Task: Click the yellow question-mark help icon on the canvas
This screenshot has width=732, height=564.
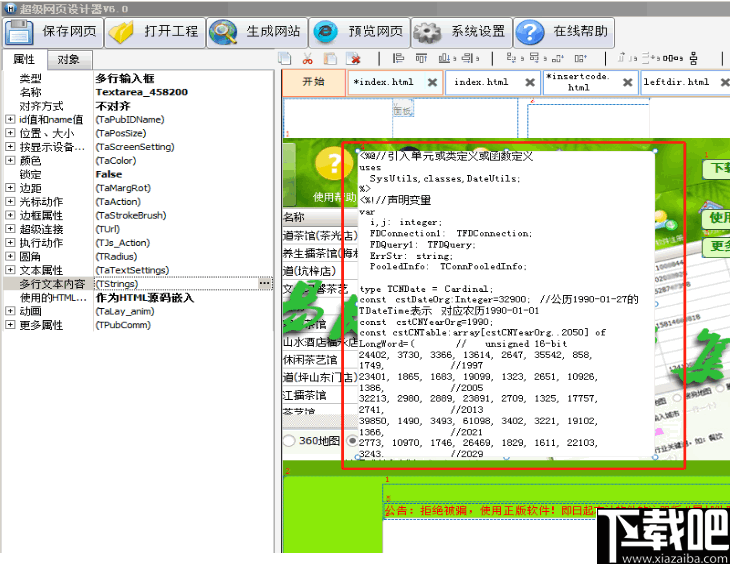Action: (334, 164)
